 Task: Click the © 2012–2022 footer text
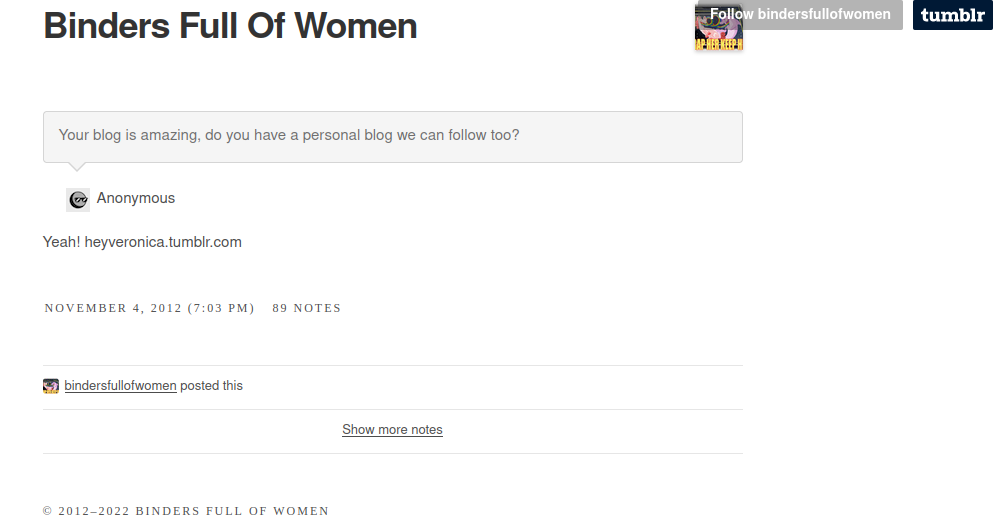86,511
